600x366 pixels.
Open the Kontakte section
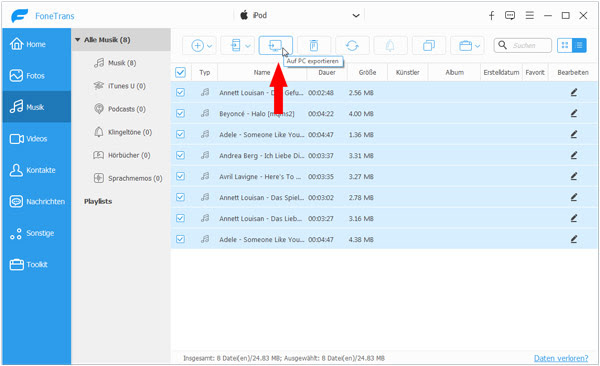(x=36, y=170)
